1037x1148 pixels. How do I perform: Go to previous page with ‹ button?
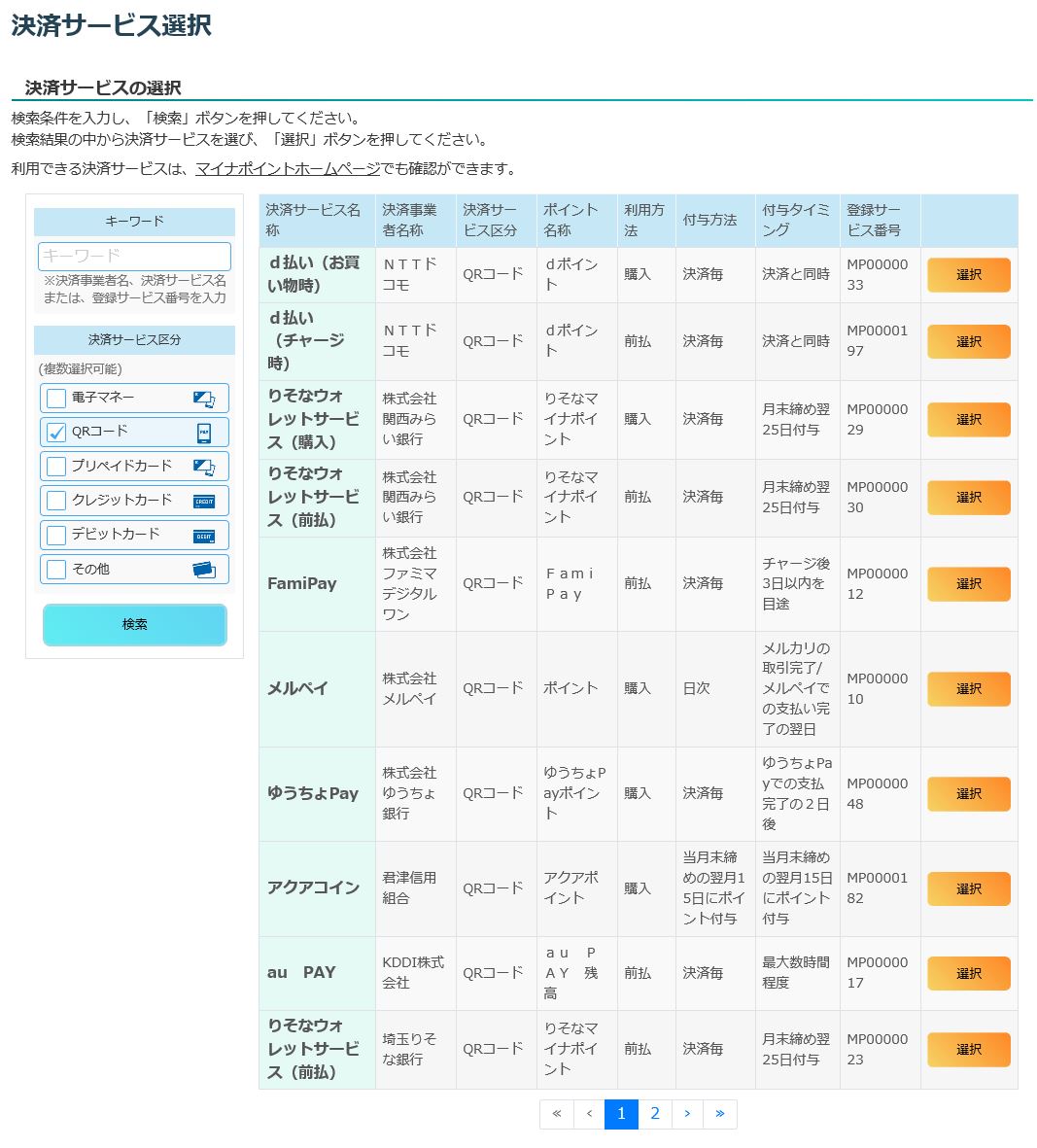589,1114
